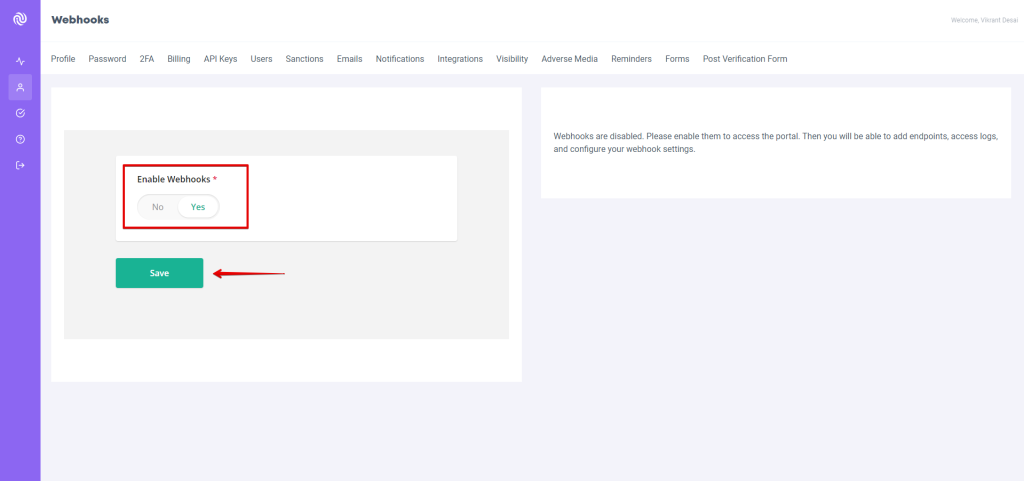Switch to the Profile tab
Viewport: 1024px width, 481px height.
pos(63,59)
